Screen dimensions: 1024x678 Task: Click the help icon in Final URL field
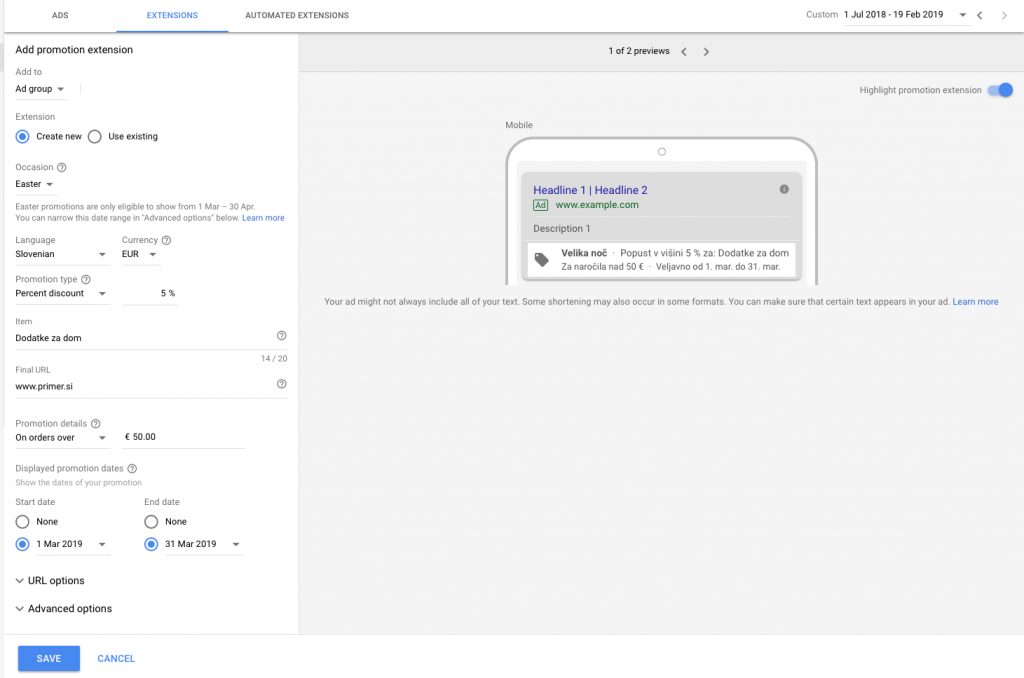[x=281, y=384]
